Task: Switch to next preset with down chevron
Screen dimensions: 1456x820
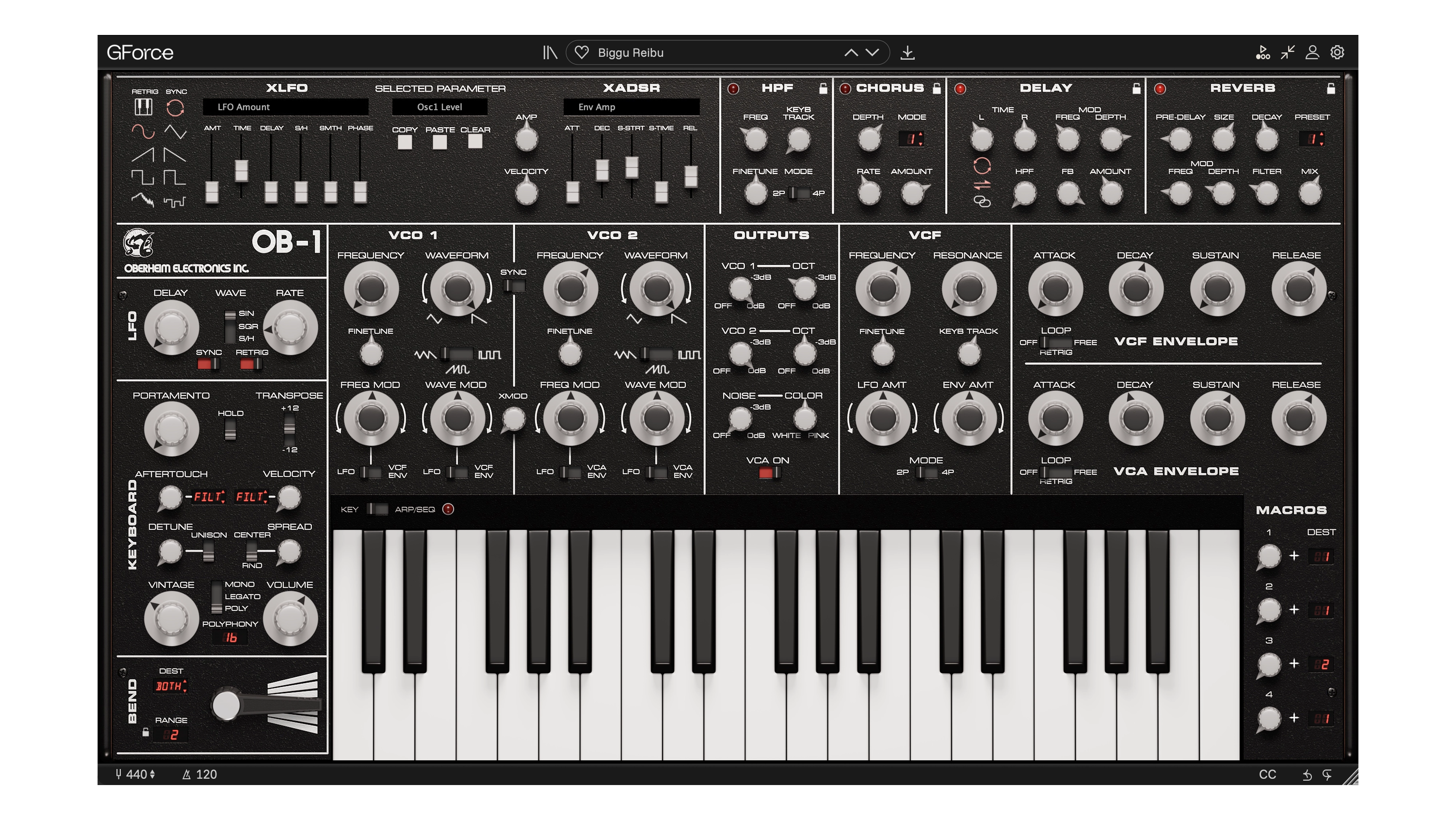Action: point(873,52)
